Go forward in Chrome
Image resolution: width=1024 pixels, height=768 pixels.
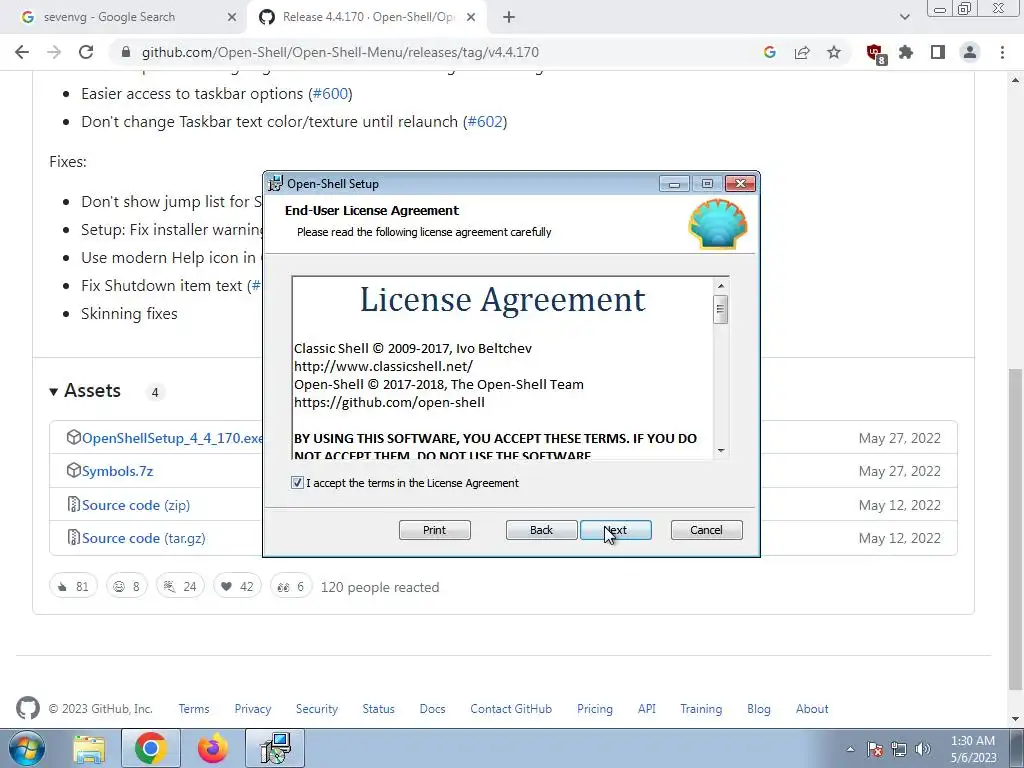54,52
